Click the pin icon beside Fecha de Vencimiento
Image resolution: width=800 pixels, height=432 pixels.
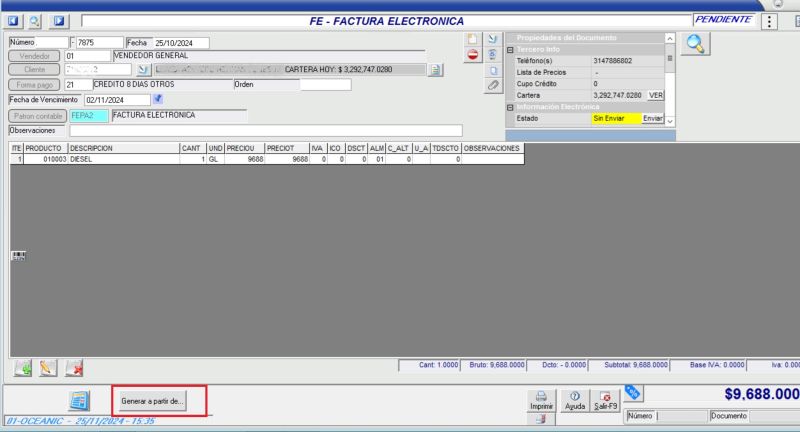[x=158, y=100]
